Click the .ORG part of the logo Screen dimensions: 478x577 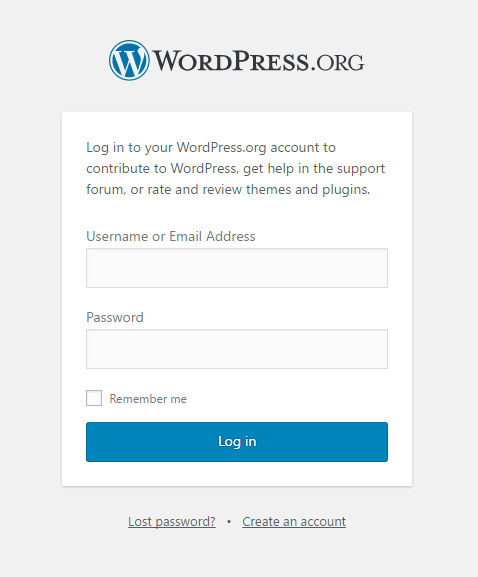click(338, 63)
